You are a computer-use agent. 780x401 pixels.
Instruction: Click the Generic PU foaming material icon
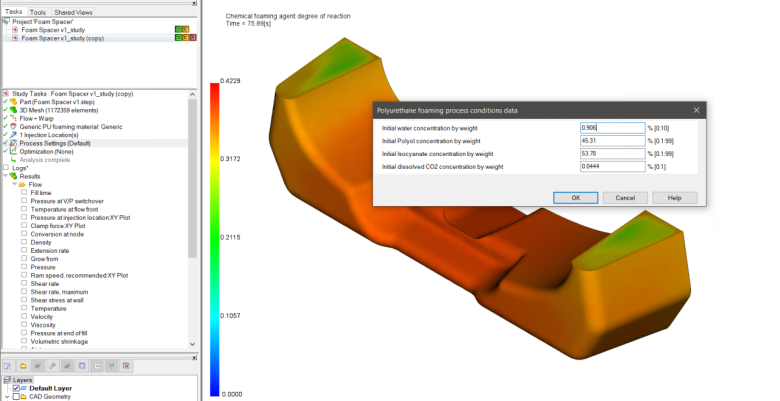[x=15, y=127]
